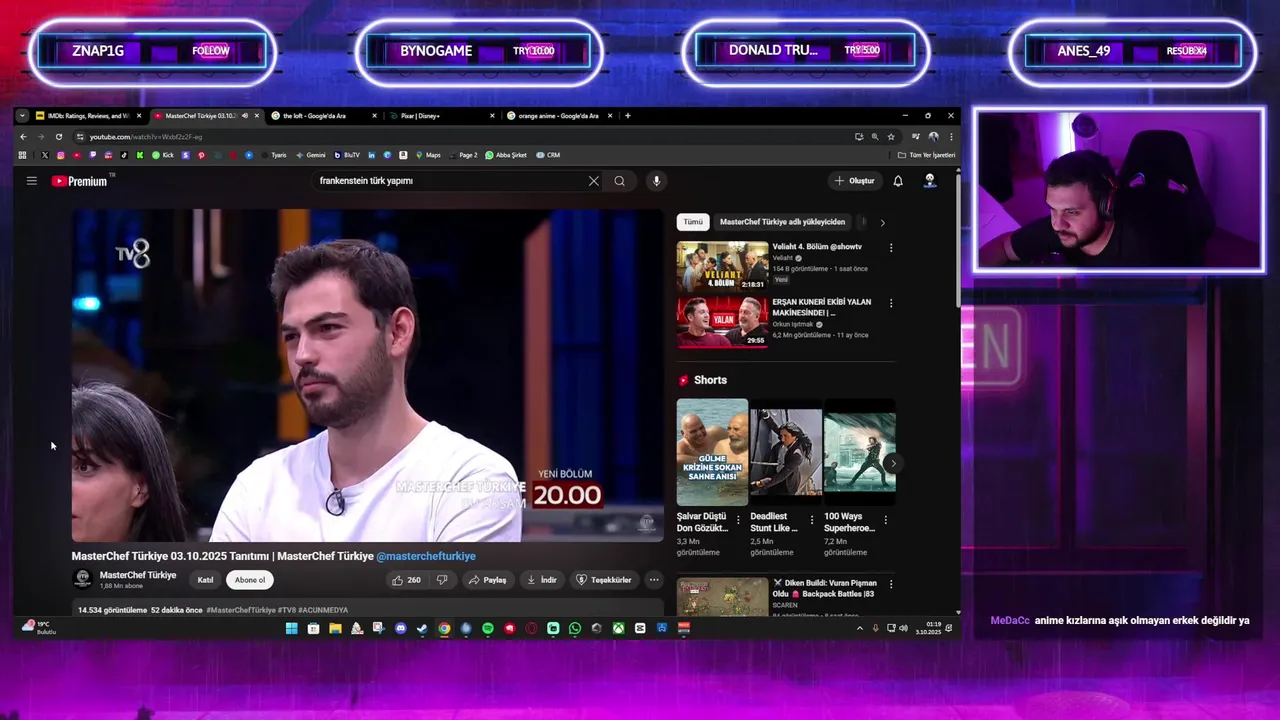Clear the YouTube search box text
The image size is (1280, 720).
click(593, 181)
